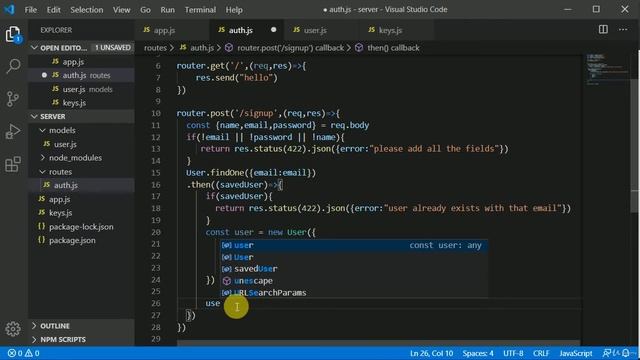The image size is (640, 360).
Task: Open auth.js under routes folder
Action: [x=81, y=185]
